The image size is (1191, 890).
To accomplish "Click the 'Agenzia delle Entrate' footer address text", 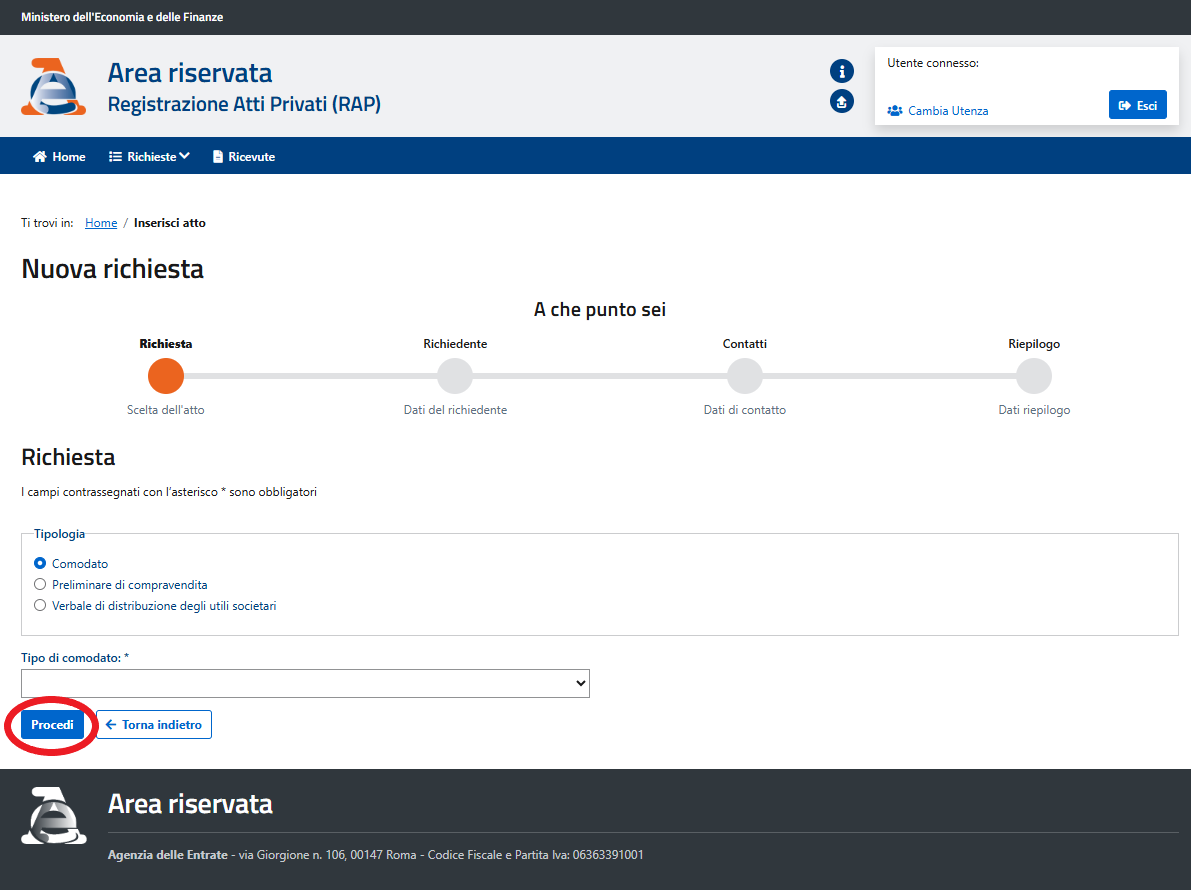I will pyautogui.click(x=375, y=855).
